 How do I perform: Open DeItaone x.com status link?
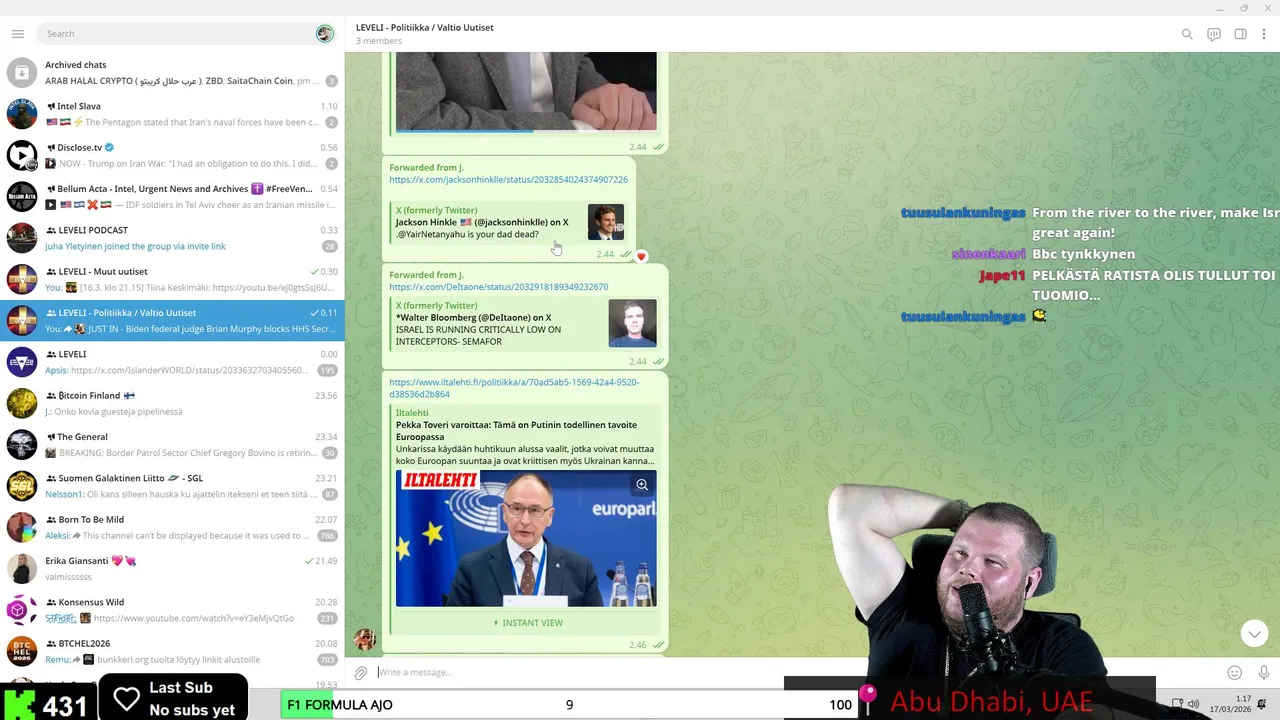pos(498,287)
